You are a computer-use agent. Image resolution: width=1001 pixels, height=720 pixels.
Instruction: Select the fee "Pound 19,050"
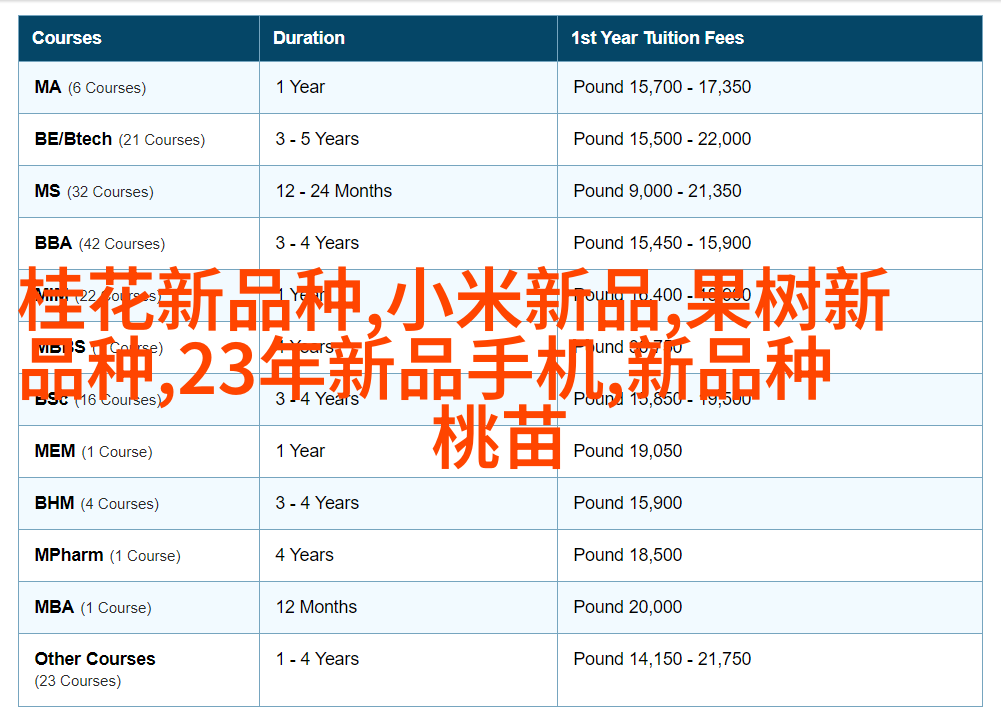pyautogui.click(x=628, y=451)
